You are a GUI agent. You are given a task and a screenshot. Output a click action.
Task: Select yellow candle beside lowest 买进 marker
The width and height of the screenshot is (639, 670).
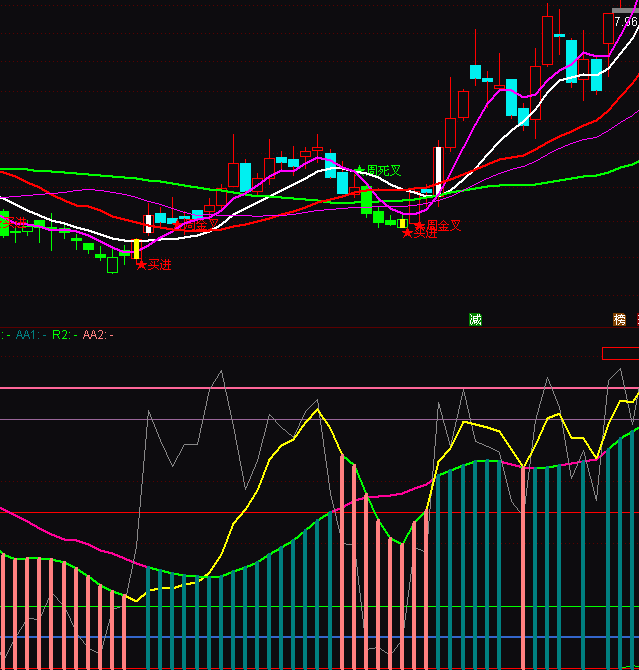click(x=136, y=249)
